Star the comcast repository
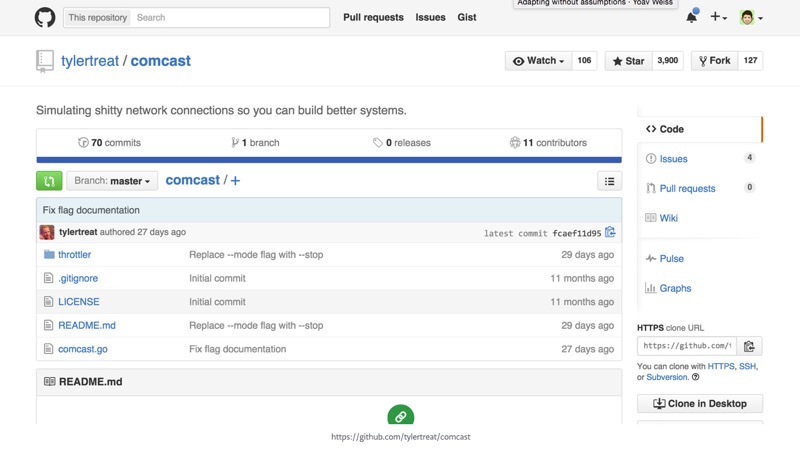This screenshot has height=450, width=800. pyautogui.click(x=628, y=61)
